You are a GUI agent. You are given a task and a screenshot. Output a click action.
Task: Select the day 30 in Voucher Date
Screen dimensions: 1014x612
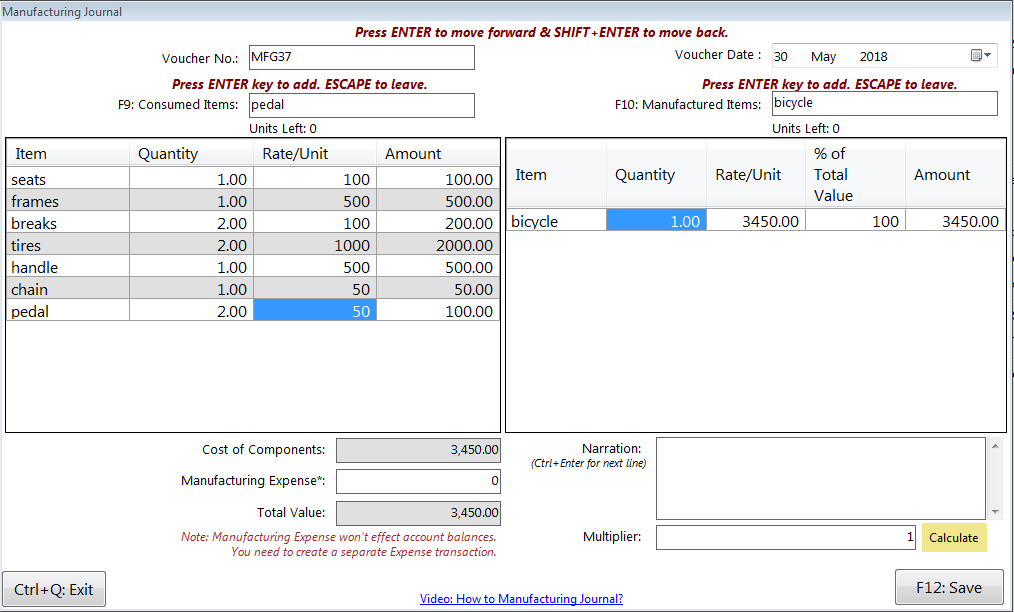[781, 56]
